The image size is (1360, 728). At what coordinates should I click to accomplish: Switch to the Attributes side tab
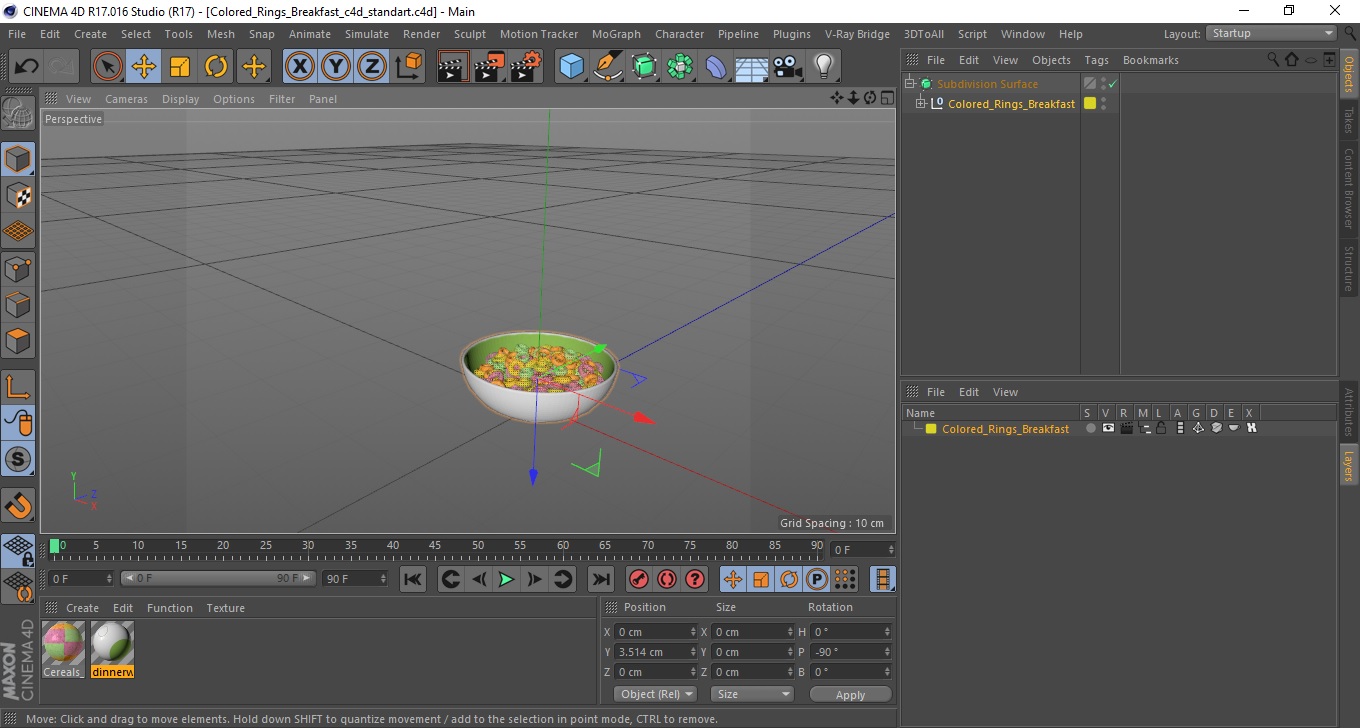coord(1349,413)
